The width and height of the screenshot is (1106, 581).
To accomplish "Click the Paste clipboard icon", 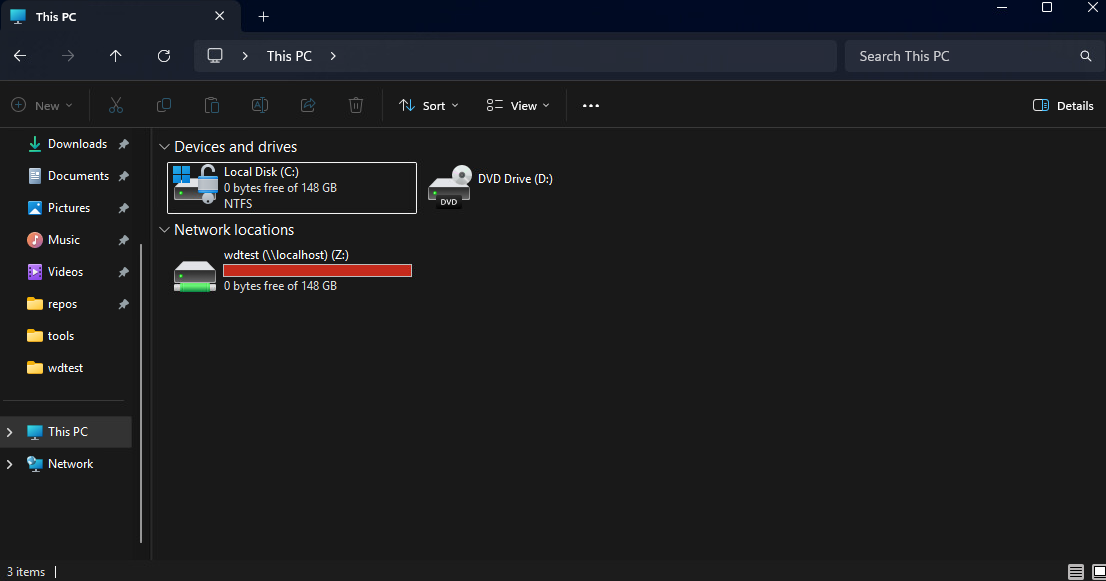I will coord(212,106).
